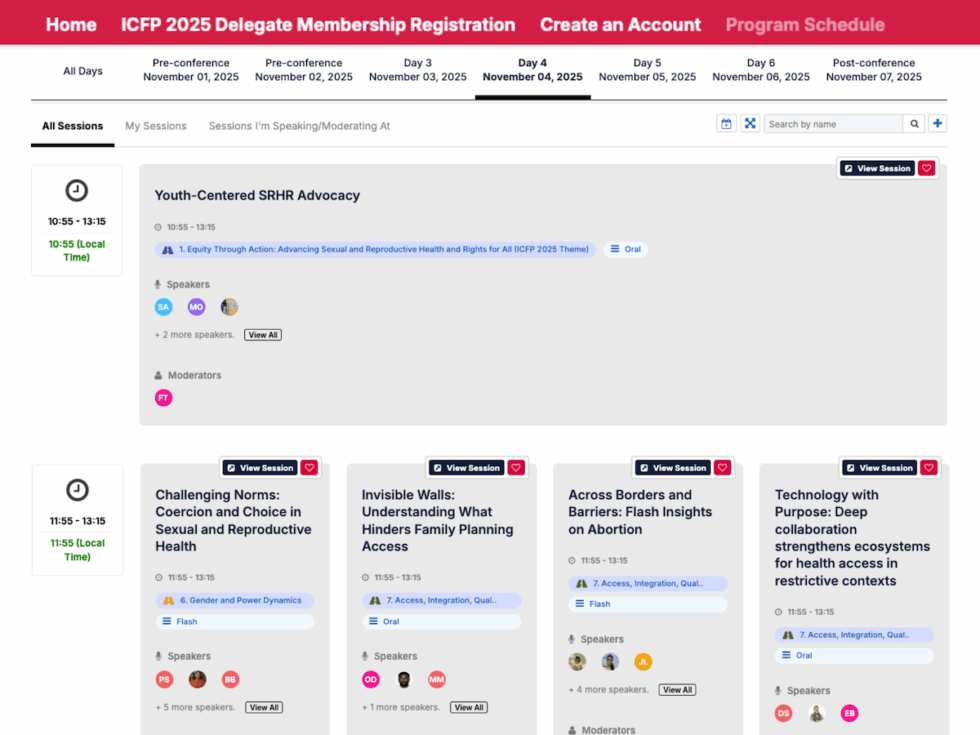Expand speakers with View All in Challenging Norms session
980x735 pixels.
click(x=263, y=707)
